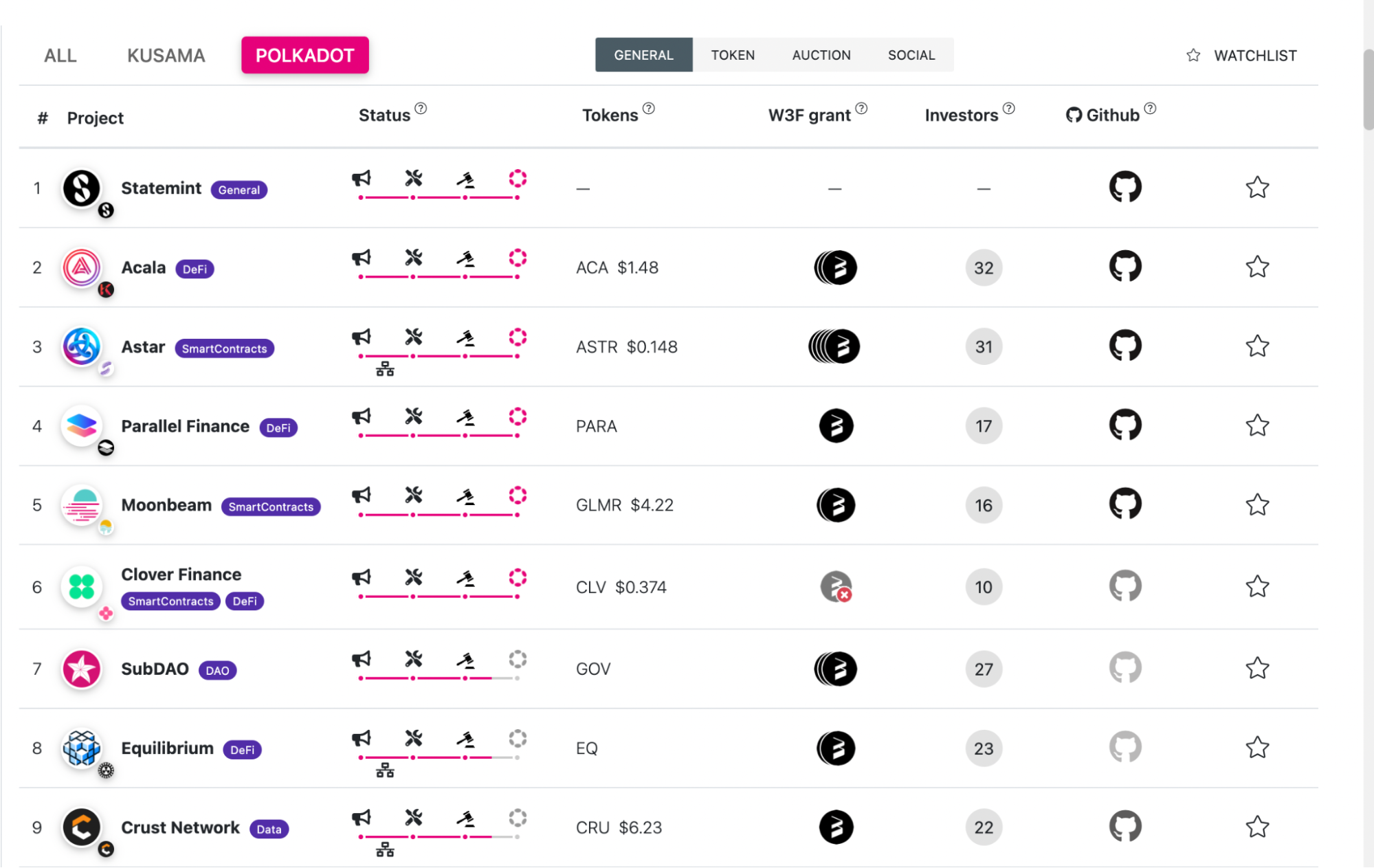Click Crust Network's W3F grant badge

836,827
